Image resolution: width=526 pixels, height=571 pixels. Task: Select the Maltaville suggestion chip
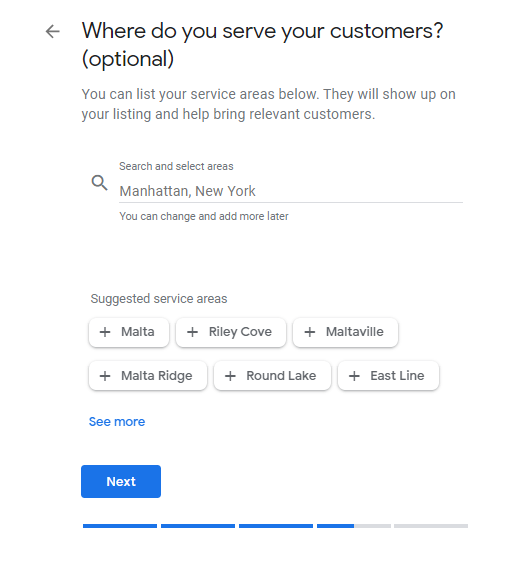tap(345, 332)
